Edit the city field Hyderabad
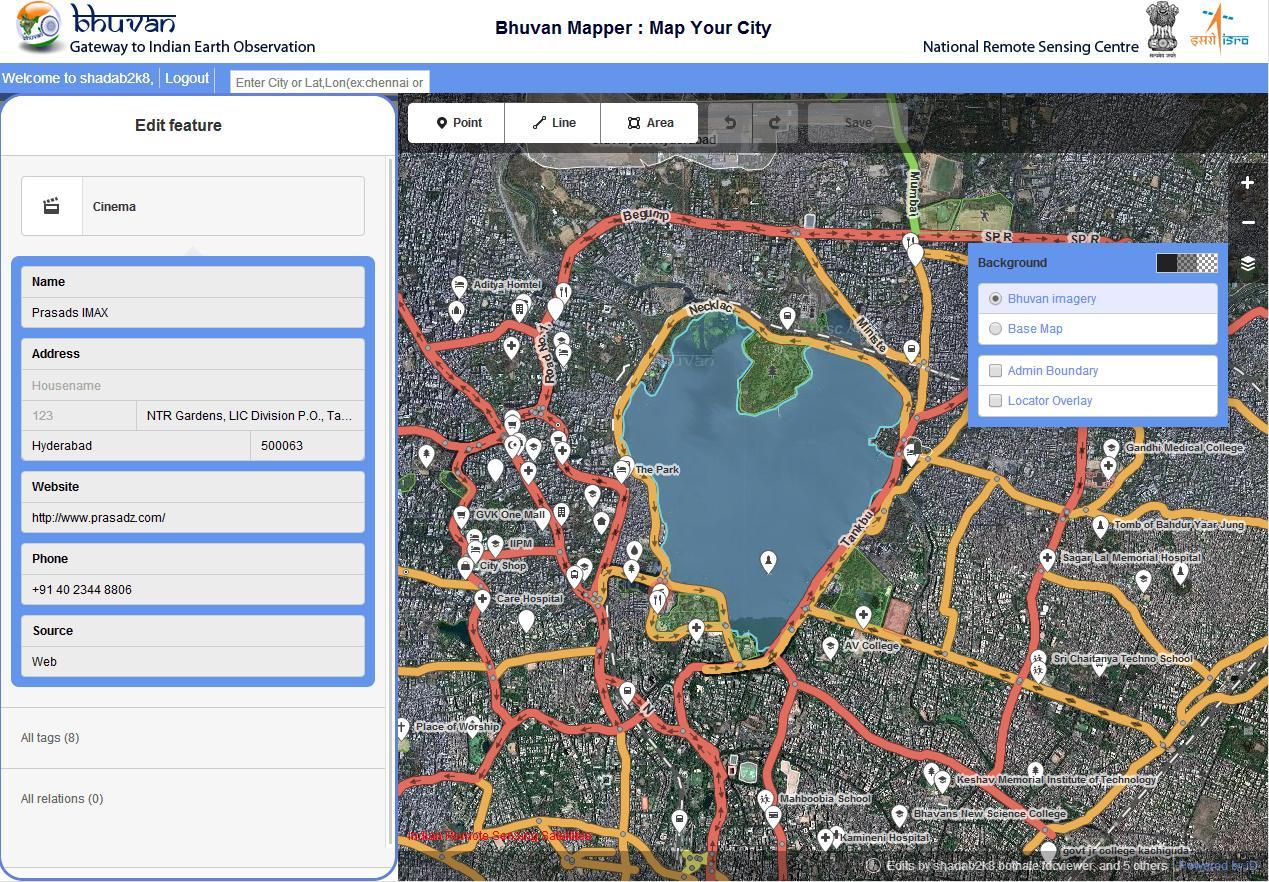 136,446
